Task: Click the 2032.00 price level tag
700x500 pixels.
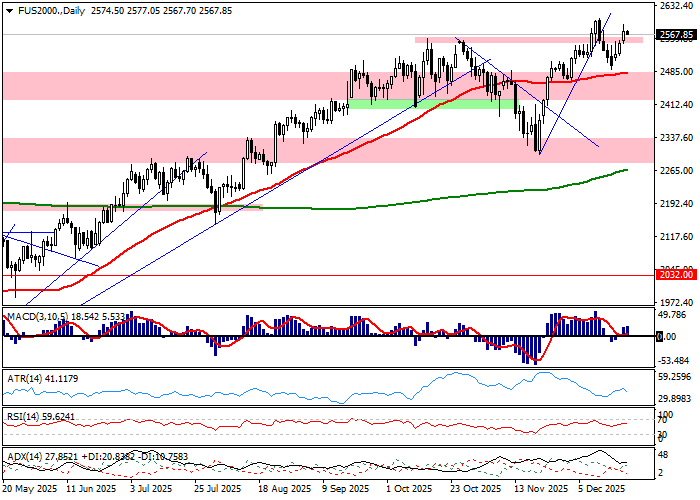Action: (676, 274)
